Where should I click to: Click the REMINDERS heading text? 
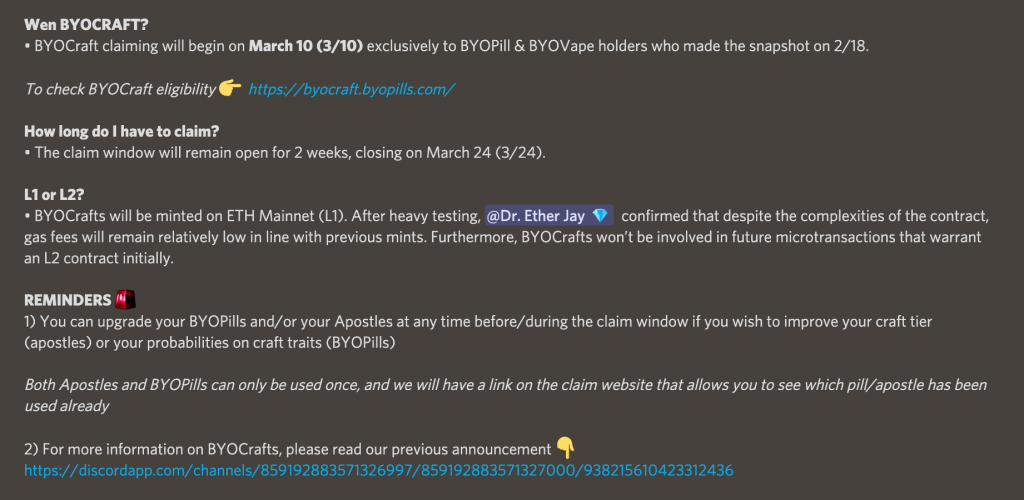pos(68,300)
